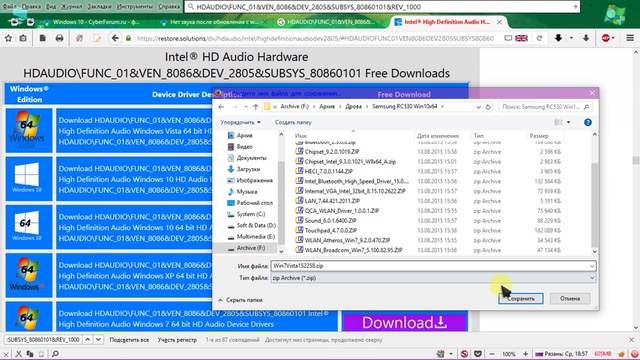Collapse folders with 'Скрыть папки'

(x=240, y=300)
